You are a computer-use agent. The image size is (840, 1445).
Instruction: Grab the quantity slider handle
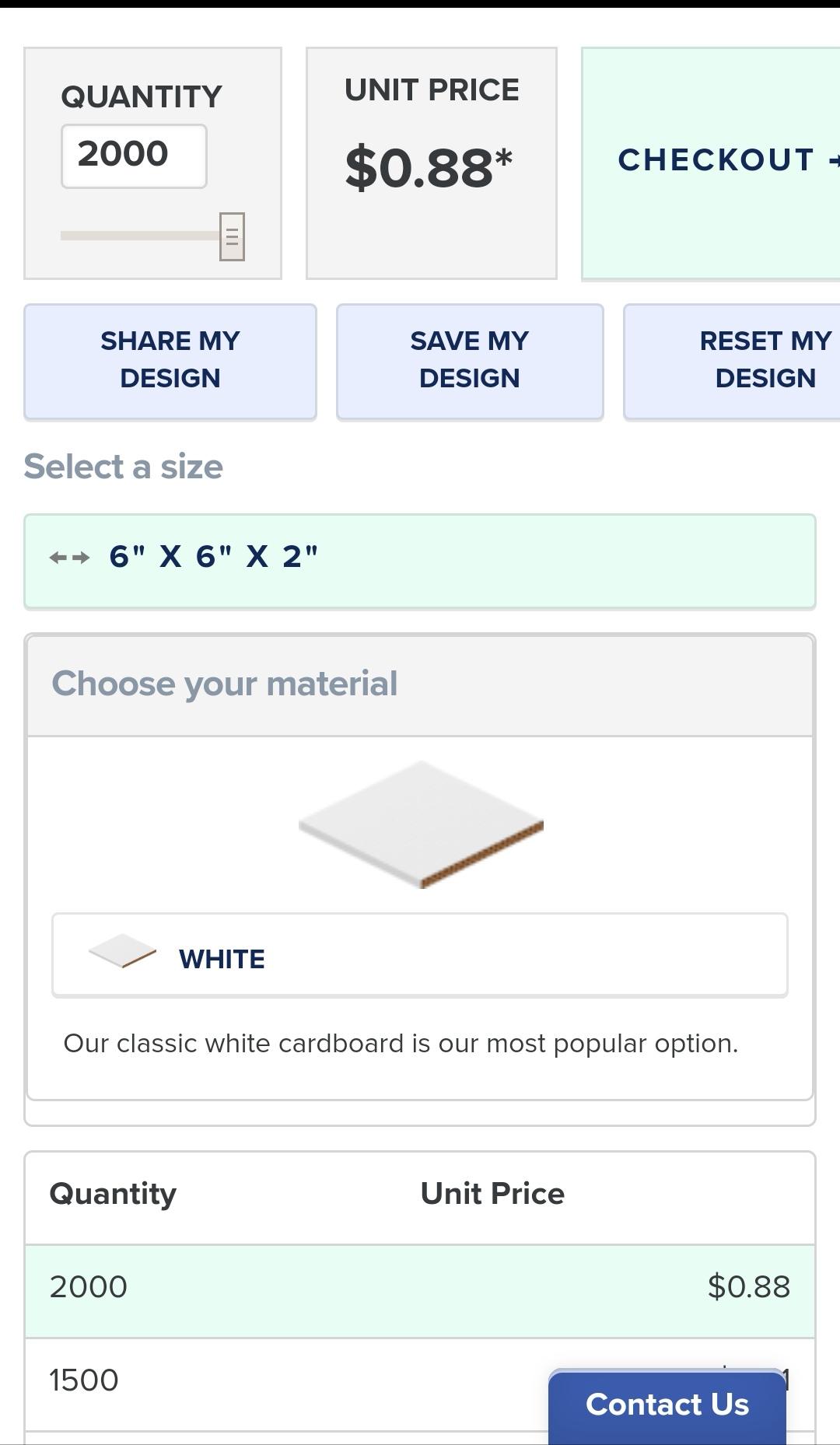(232, 236)
